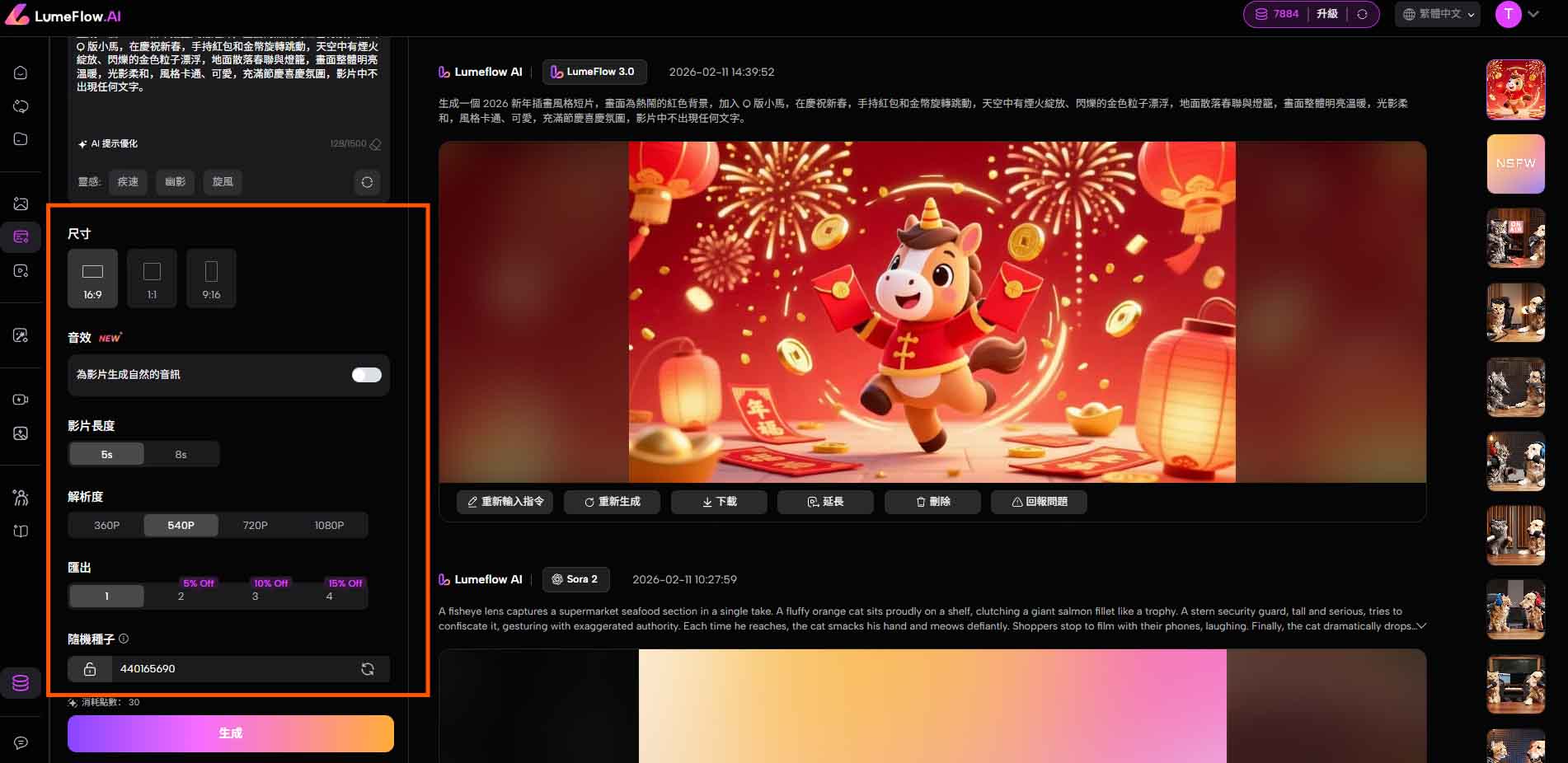Click the credits refresh icon in header

1362,14
